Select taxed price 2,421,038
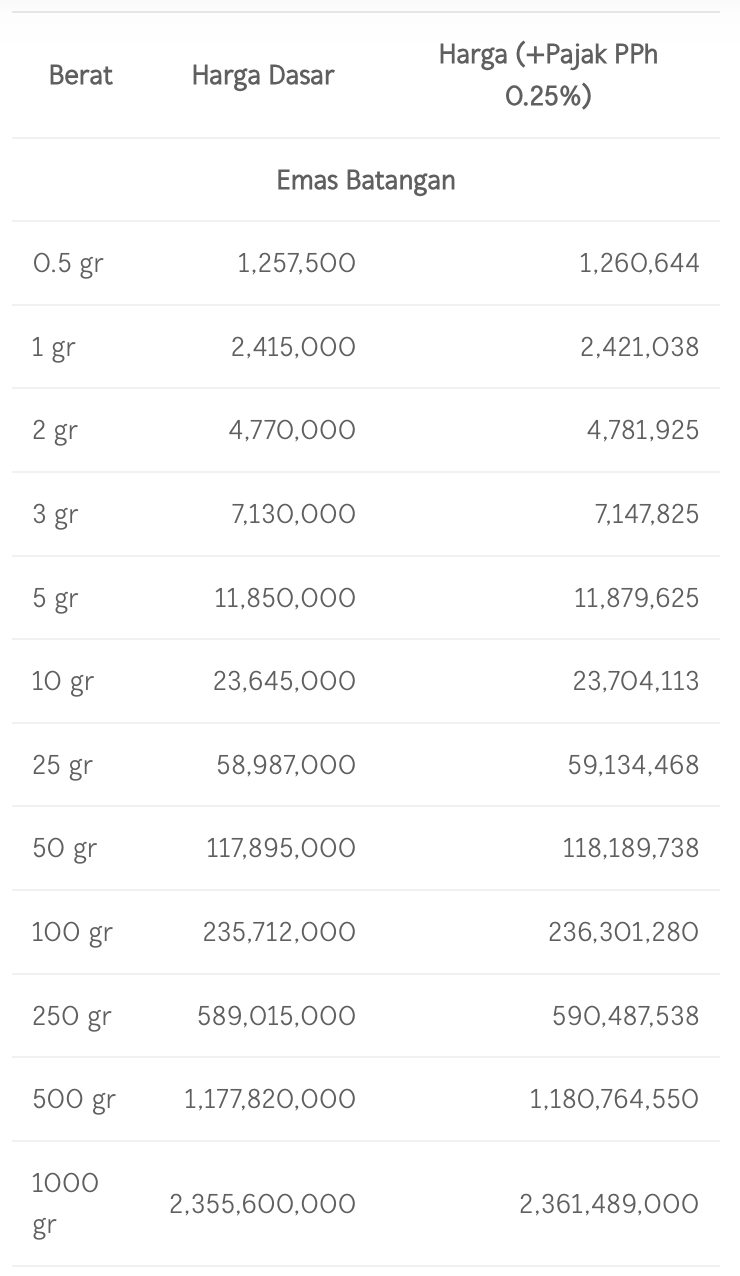 (639, 347)
